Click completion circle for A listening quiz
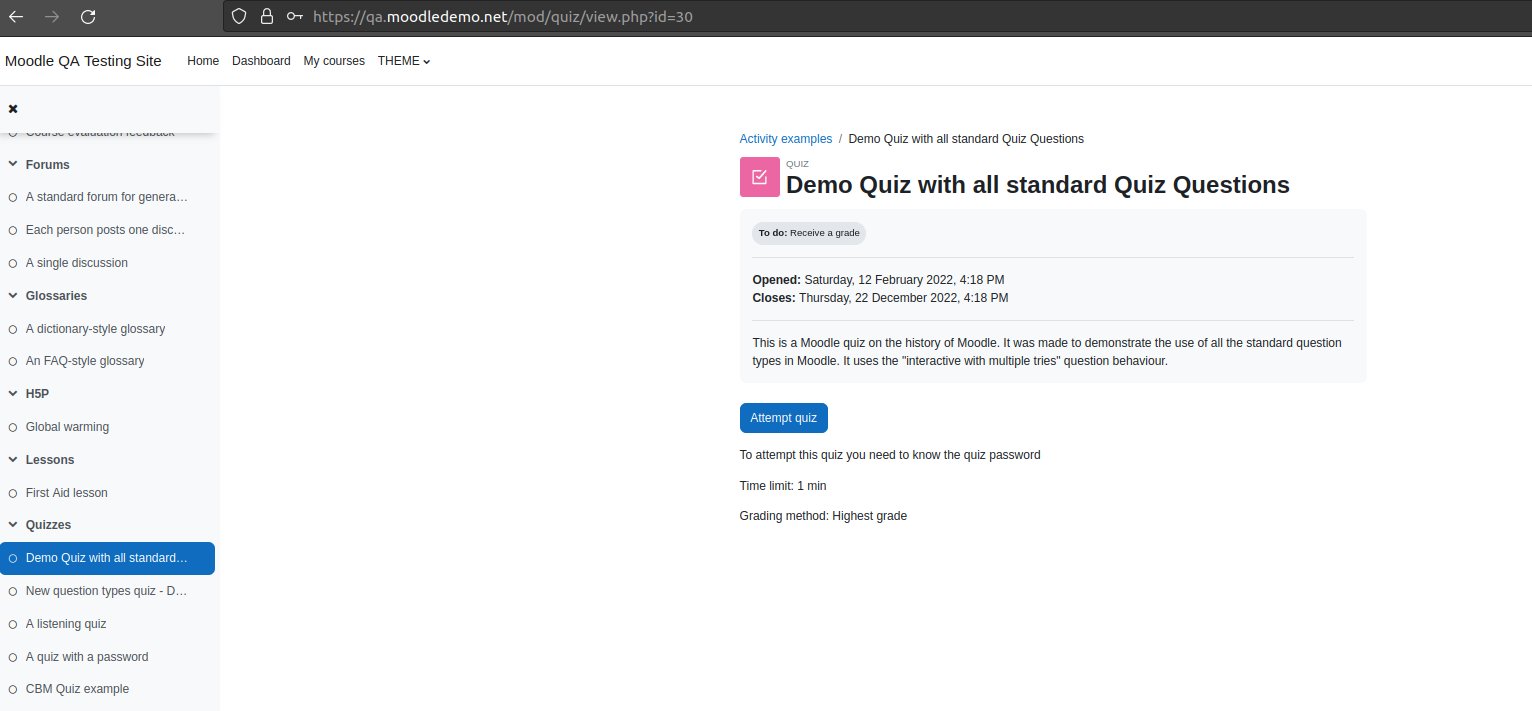 pos(13,624)
